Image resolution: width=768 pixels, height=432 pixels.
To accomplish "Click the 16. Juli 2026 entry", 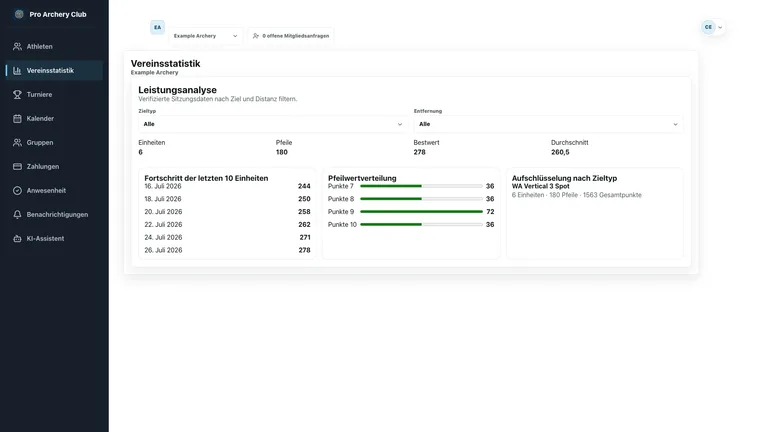I will coord(227,186).
